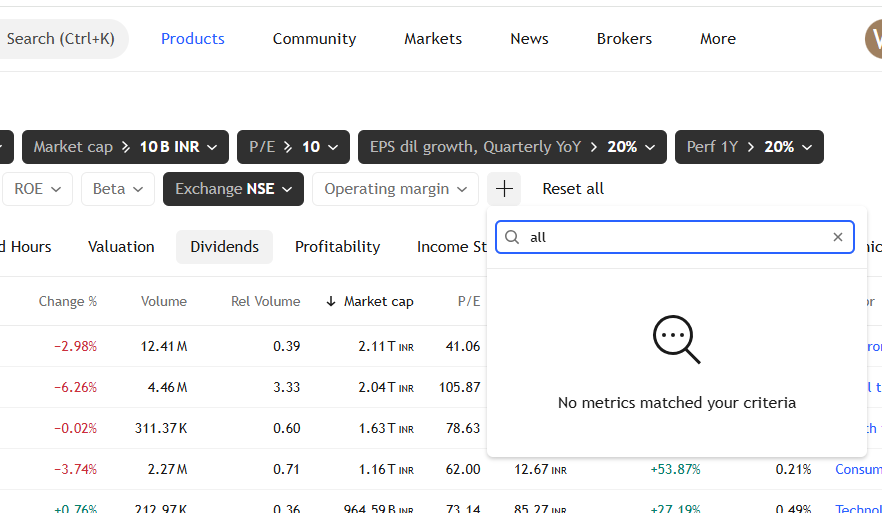Click Reset all filters
This screenshot has width=882, height=513.
[x=573, y=189]
